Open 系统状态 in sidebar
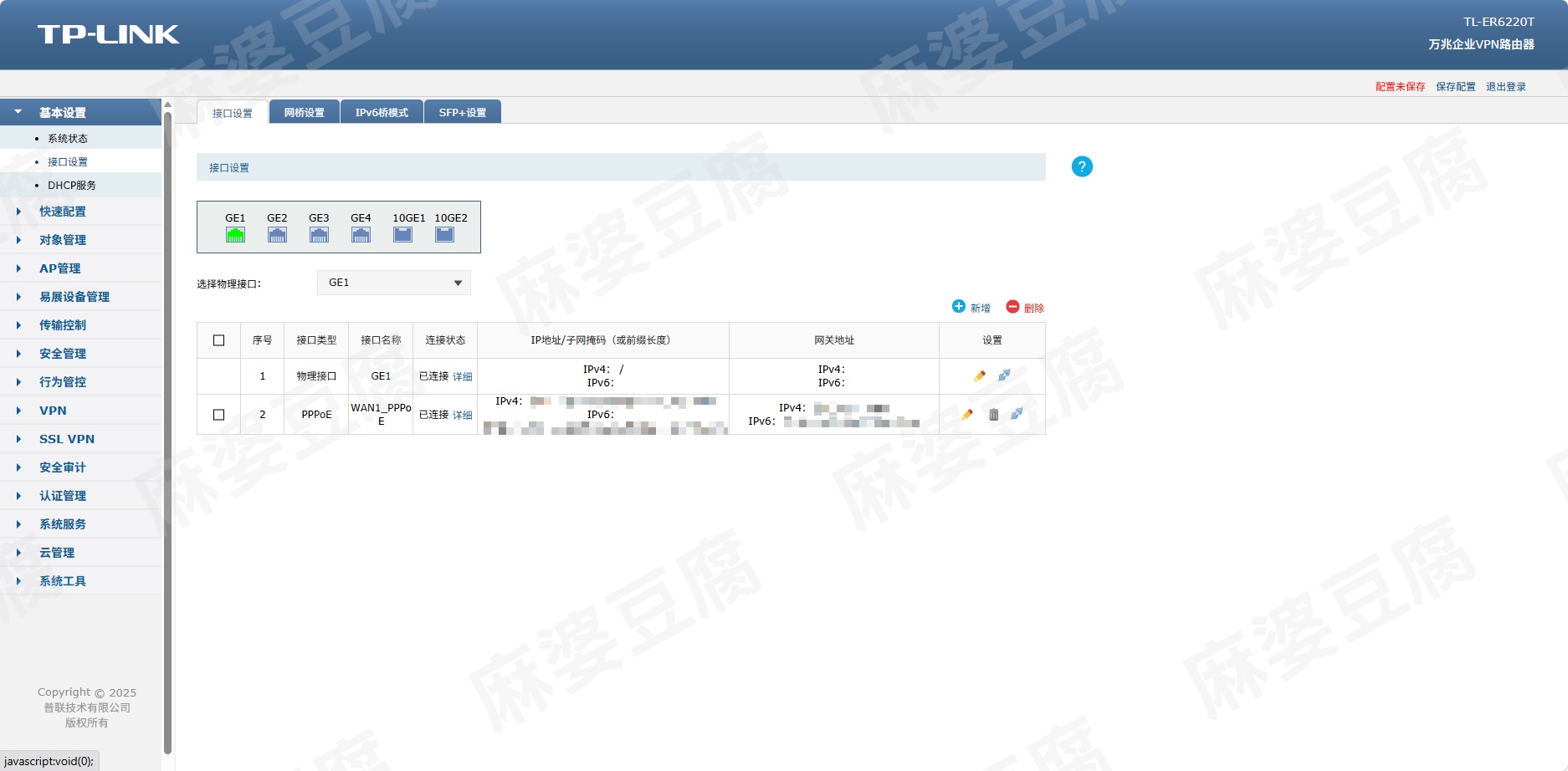Screen dimensions: 1568x771 (x=68, y=139)
